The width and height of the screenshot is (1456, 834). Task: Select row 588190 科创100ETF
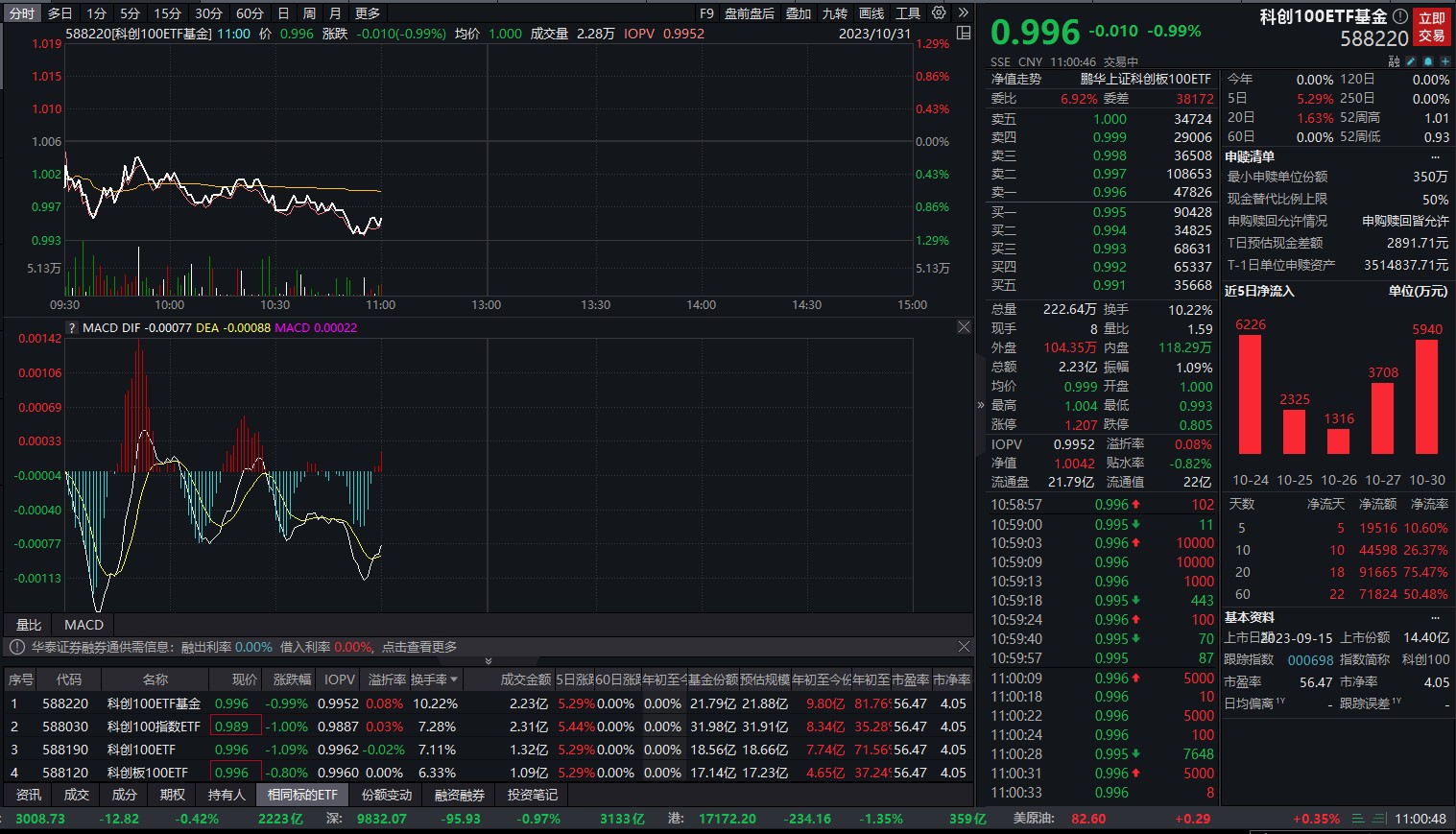(489, 750)
